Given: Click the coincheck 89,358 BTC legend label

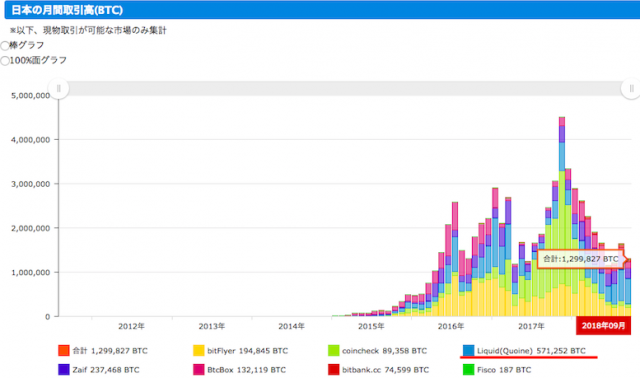Looking at the screenshot, I should tap(384, 351).
